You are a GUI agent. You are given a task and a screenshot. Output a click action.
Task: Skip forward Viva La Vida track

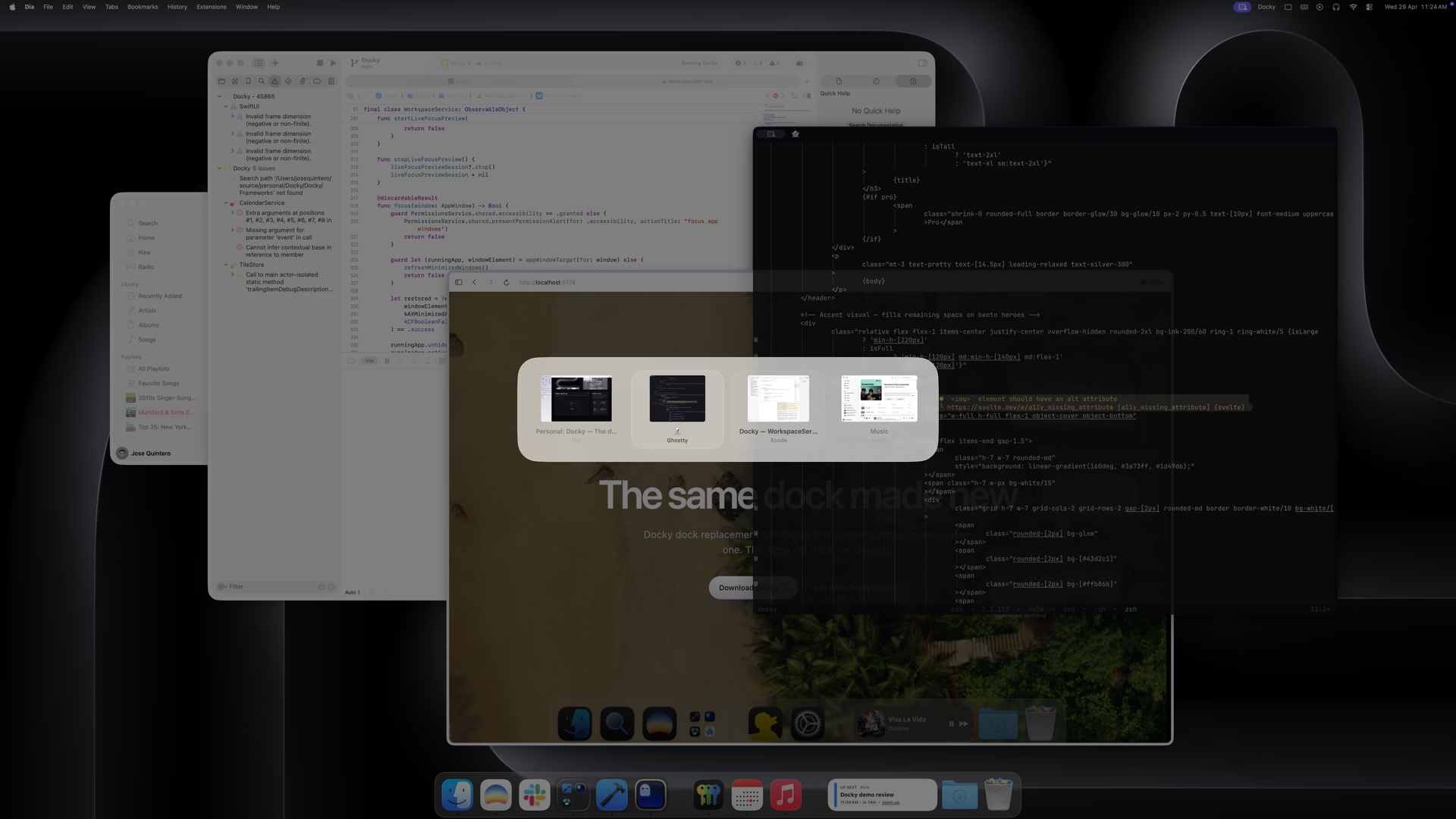click(x=964, y=723)
